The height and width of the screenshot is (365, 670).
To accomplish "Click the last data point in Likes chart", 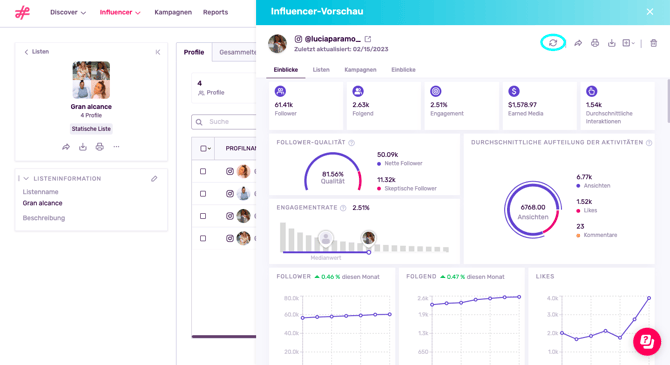I will tap(649, 298).
